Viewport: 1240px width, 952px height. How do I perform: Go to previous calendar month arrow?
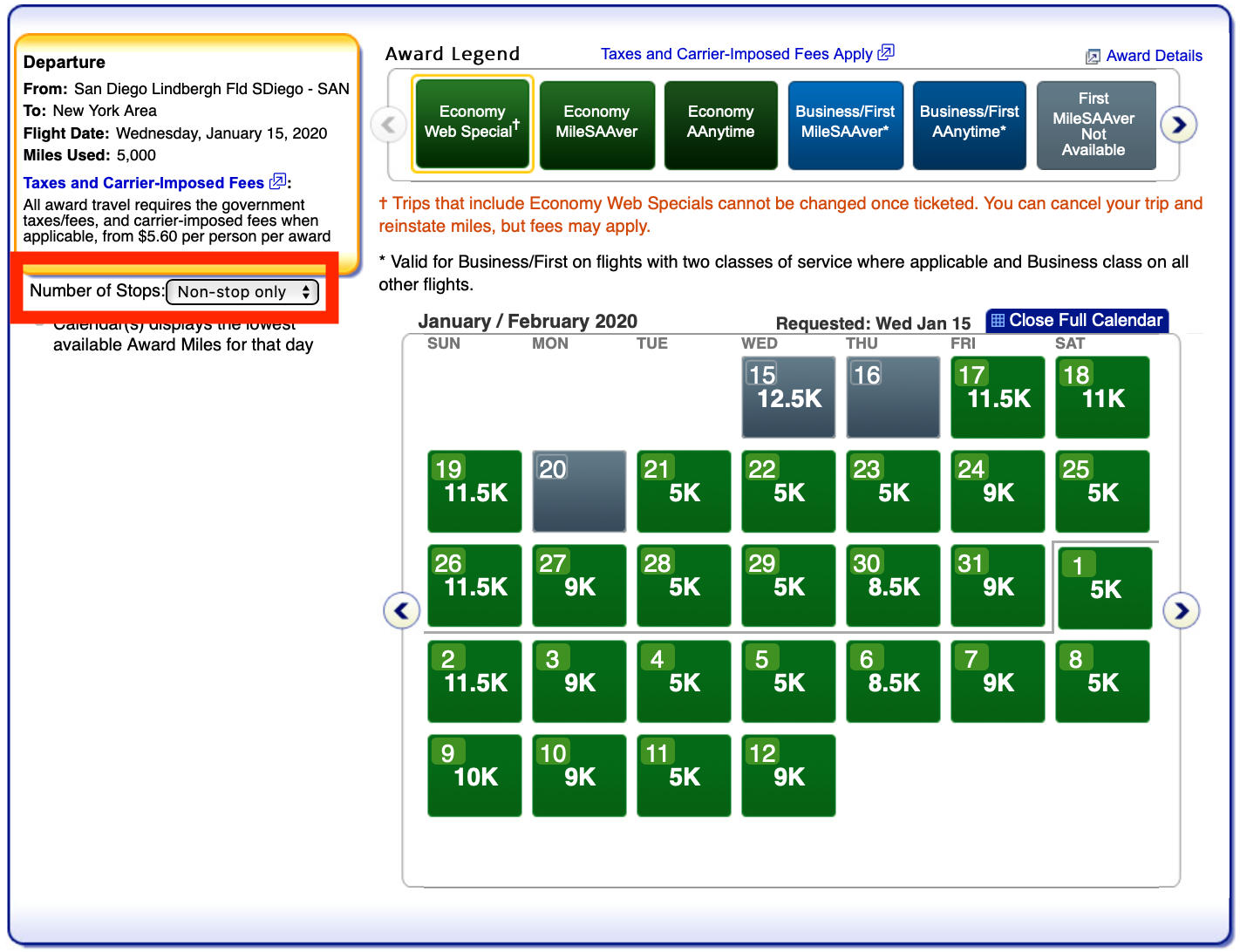pos(401,610)
